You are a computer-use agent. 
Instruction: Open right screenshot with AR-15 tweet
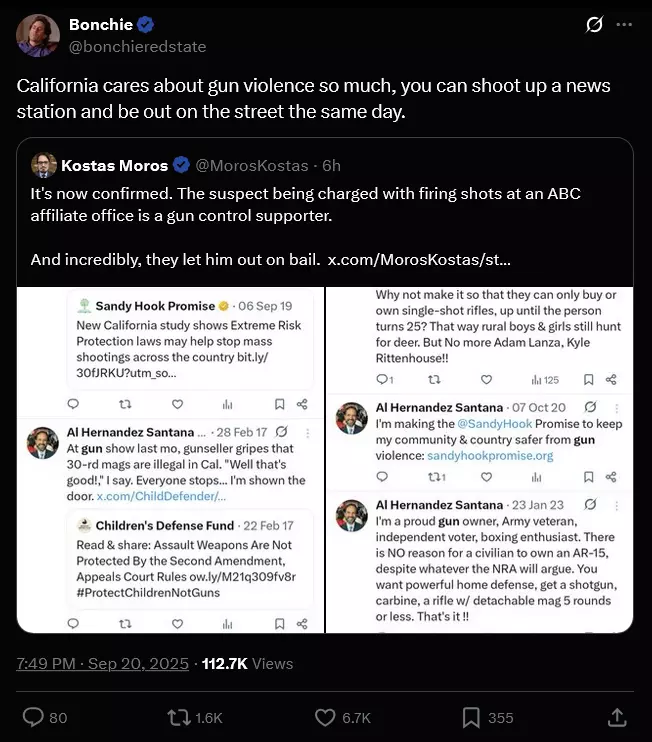click(x=480, y=459)
